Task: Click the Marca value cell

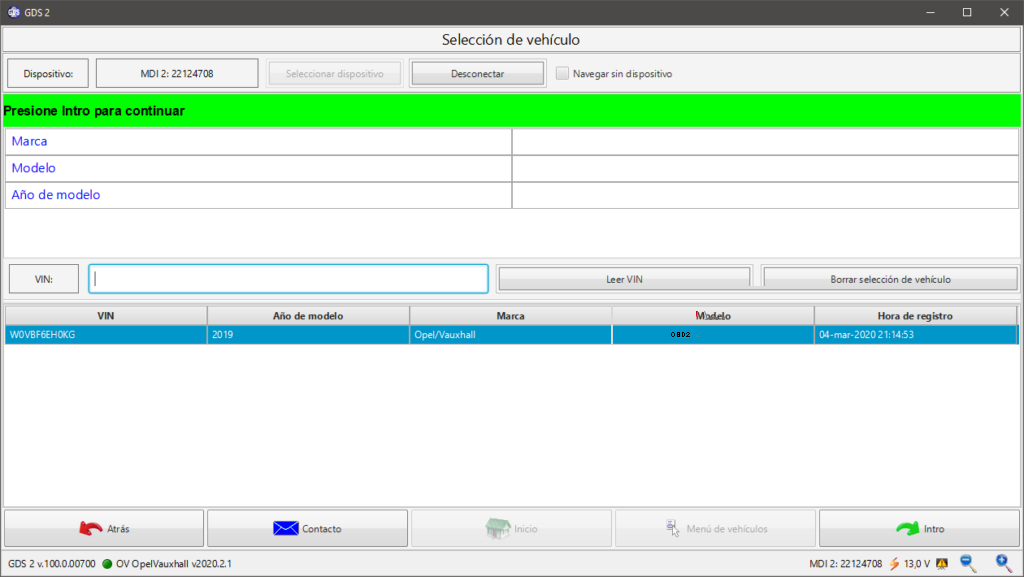Action: pyautogui.click(x=765, y=142)
